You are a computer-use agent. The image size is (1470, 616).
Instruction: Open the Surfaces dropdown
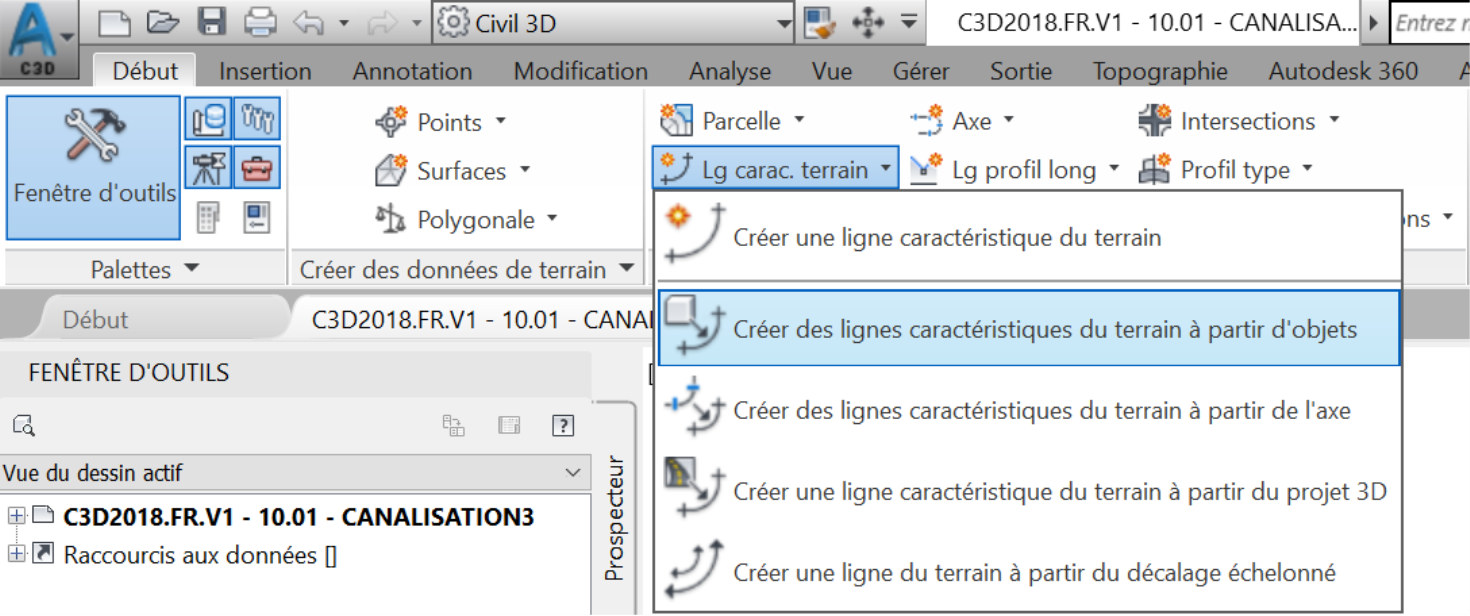coord(452,171)
